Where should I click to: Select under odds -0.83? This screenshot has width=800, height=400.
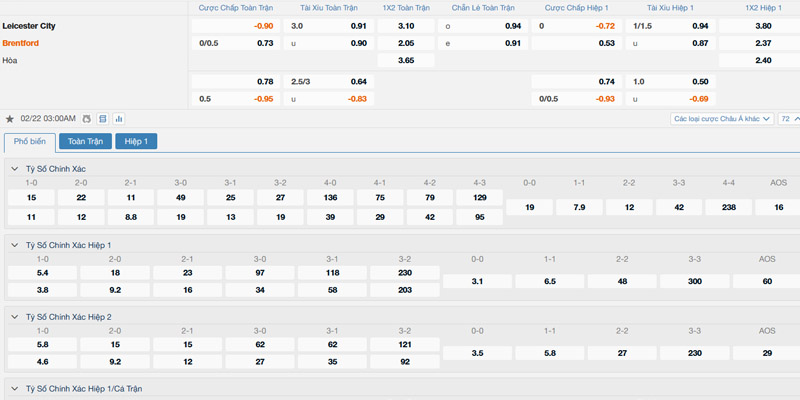[329, 99]
